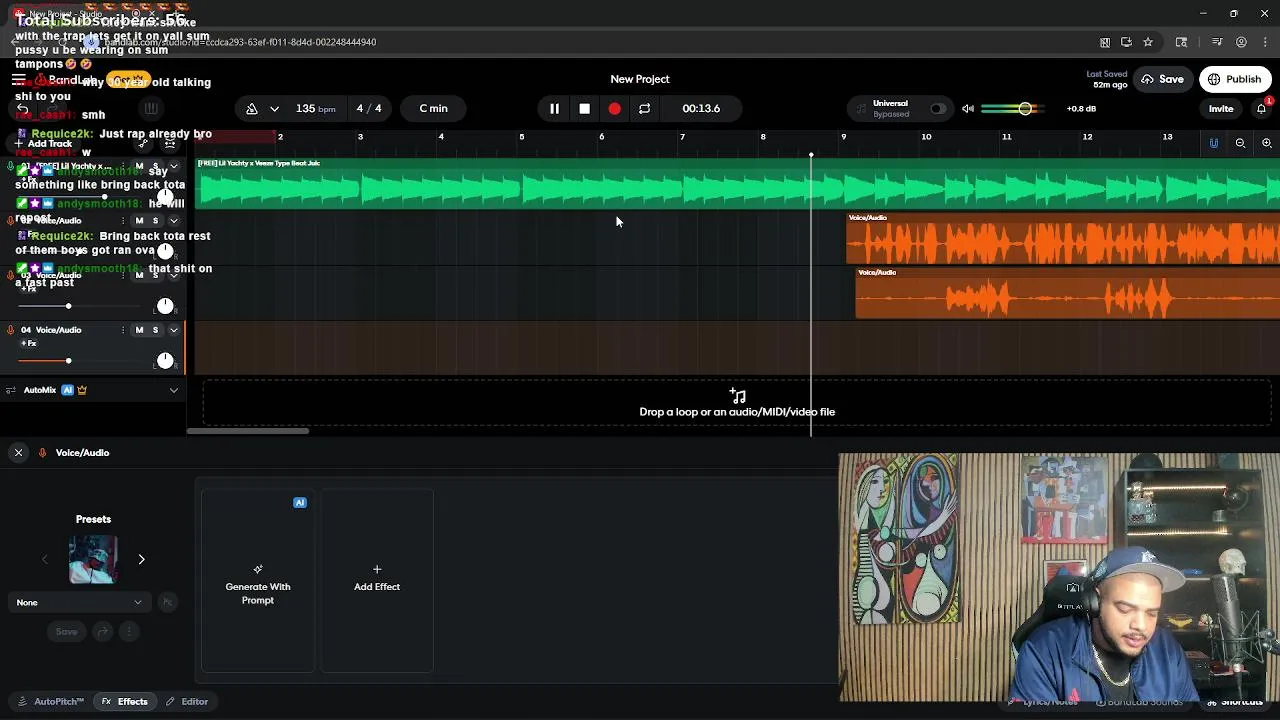This screenshot has height=720, width=1280.
Task: Invite collaborators with Invite button
Action: coord(1221,108)
